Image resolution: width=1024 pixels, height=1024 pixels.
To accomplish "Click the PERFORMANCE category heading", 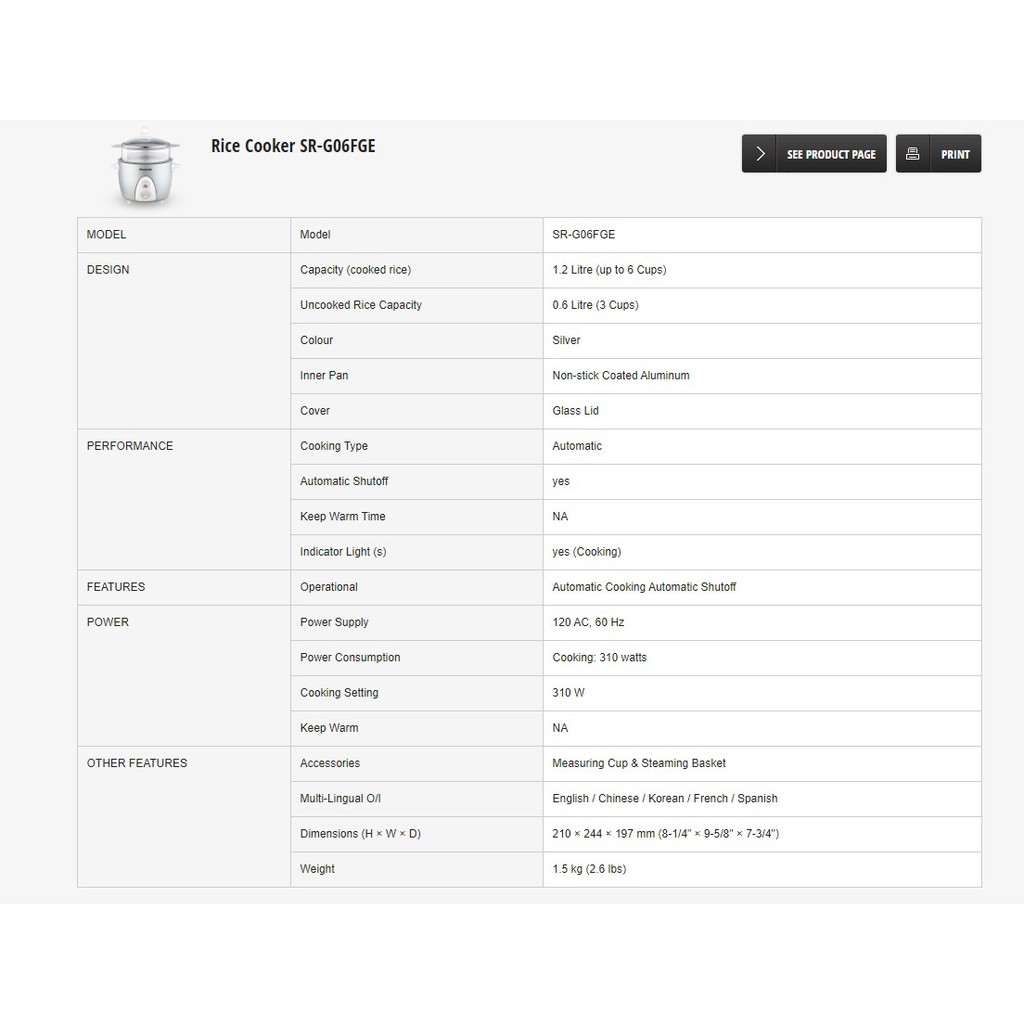I will click(130, 446).
